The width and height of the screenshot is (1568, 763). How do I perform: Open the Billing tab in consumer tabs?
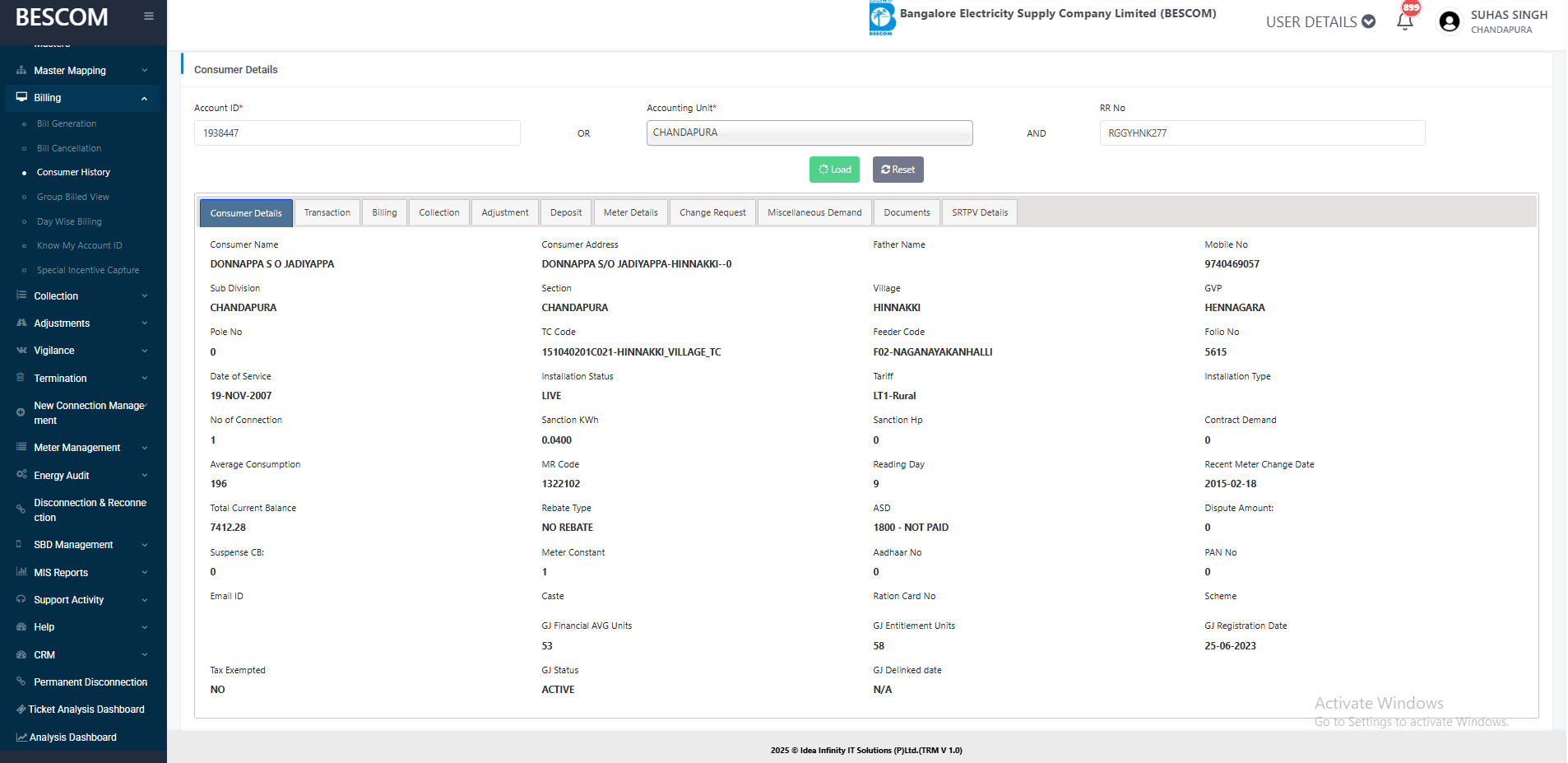[x=384, y=212]
